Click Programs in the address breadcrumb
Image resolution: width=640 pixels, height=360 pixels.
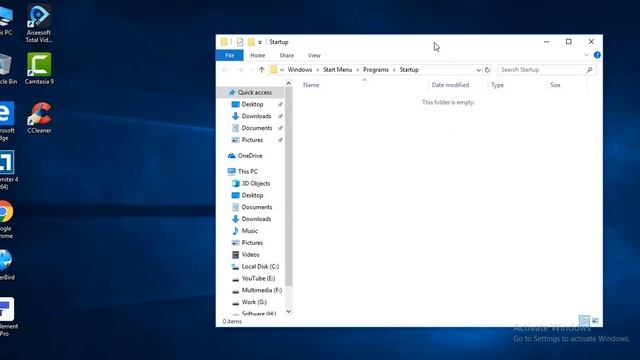pyautogui.click(x=376, y=70)
